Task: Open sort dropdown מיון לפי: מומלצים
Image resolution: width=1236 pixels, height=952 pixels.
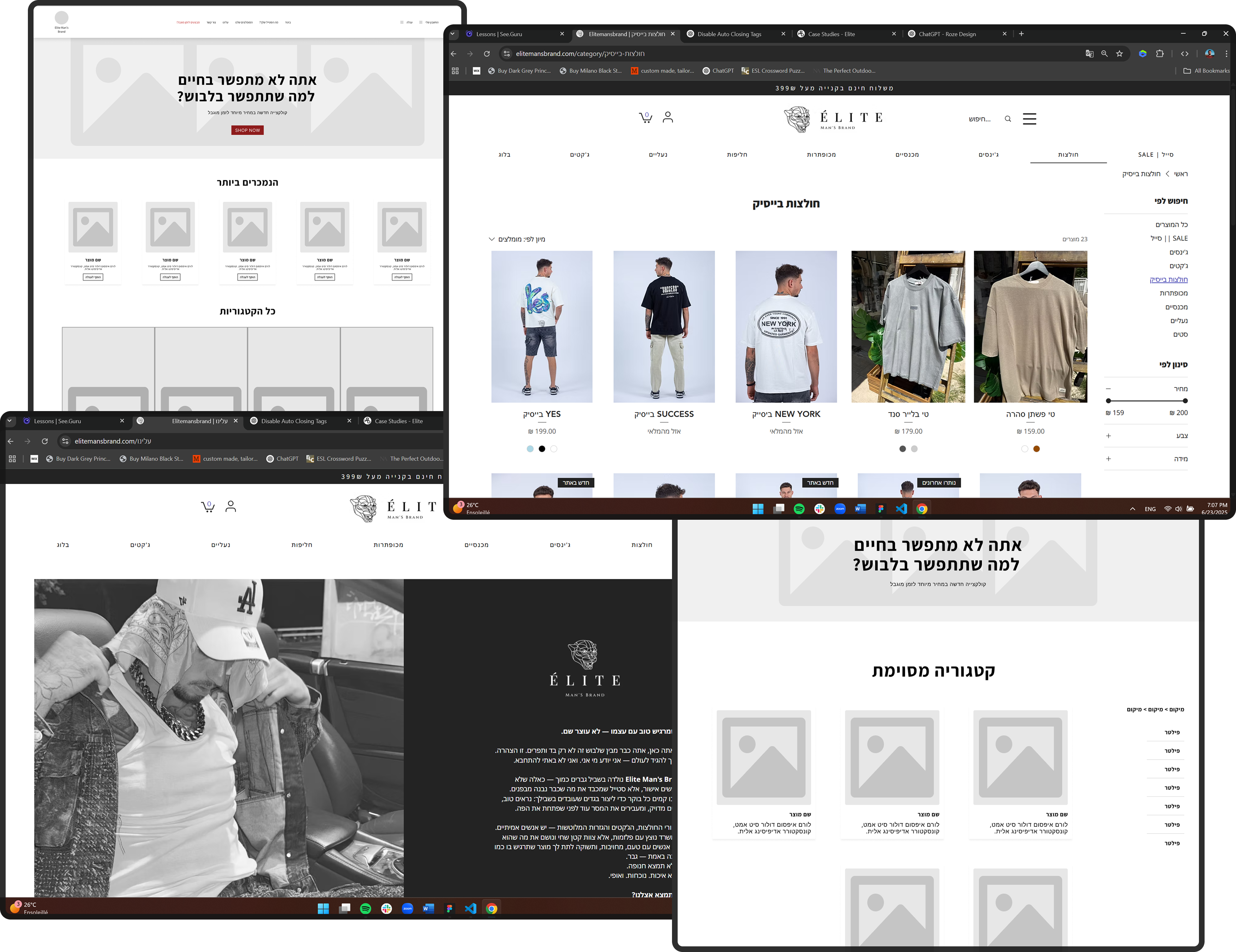Action: point(517,239)
